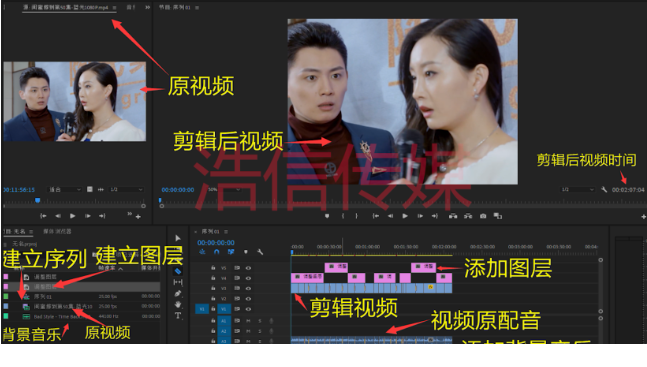The width and height of the screenshot is (647, 367).
Task: Play the source monitor clip
Action: coord(73,216)
